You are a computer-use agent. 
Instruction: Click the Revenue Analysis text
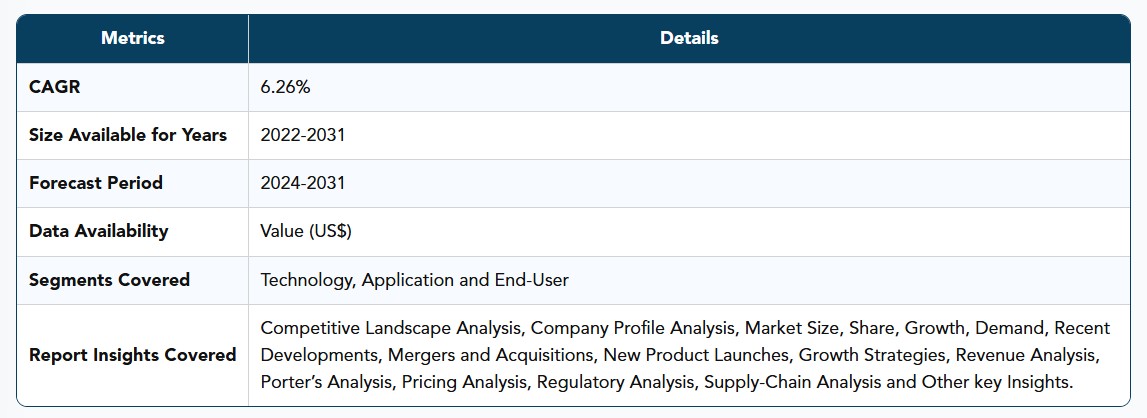point(1027,355)
